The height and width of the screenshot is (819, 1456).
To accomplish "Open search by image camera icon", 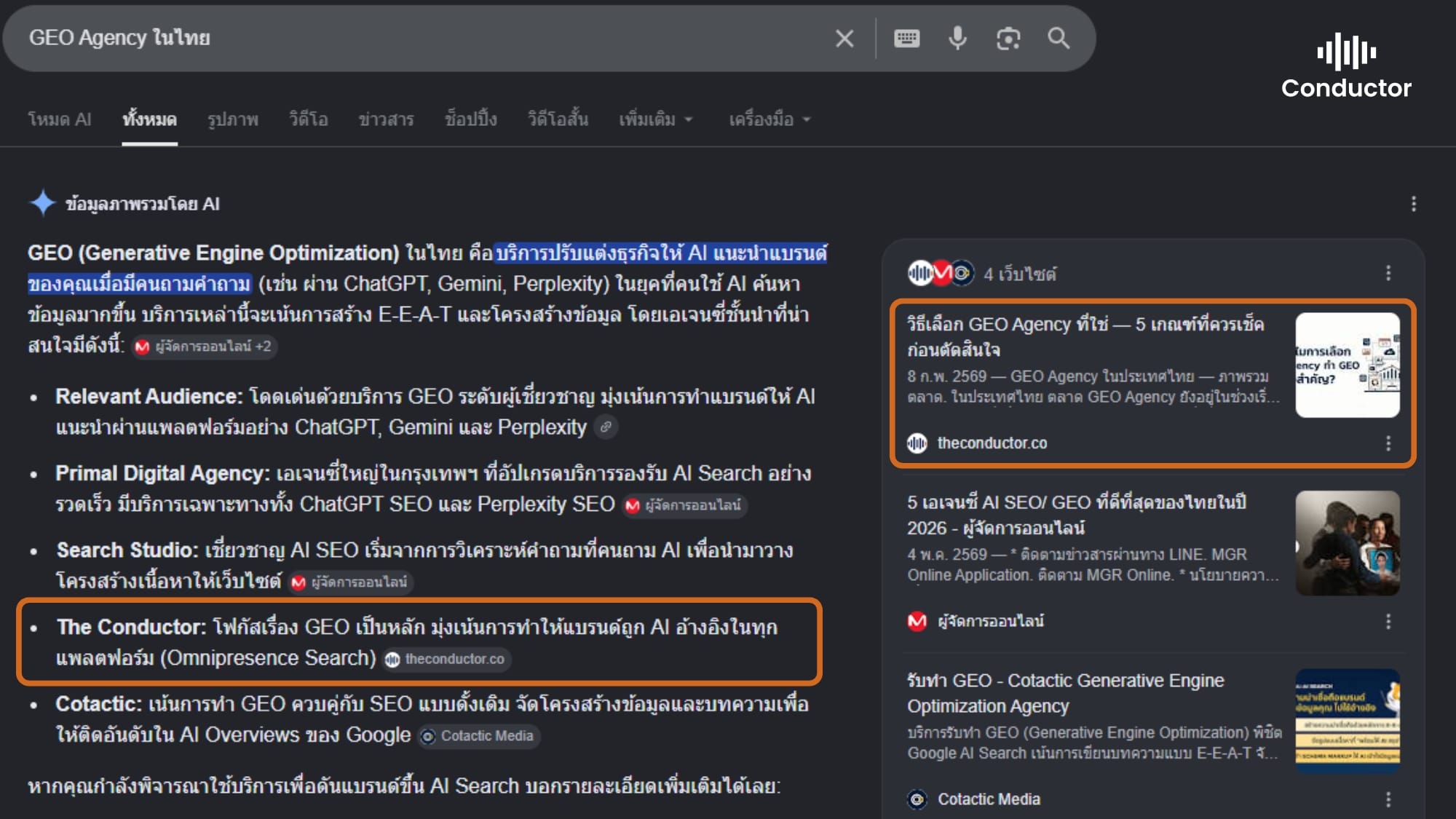I will pos(1008,38).
